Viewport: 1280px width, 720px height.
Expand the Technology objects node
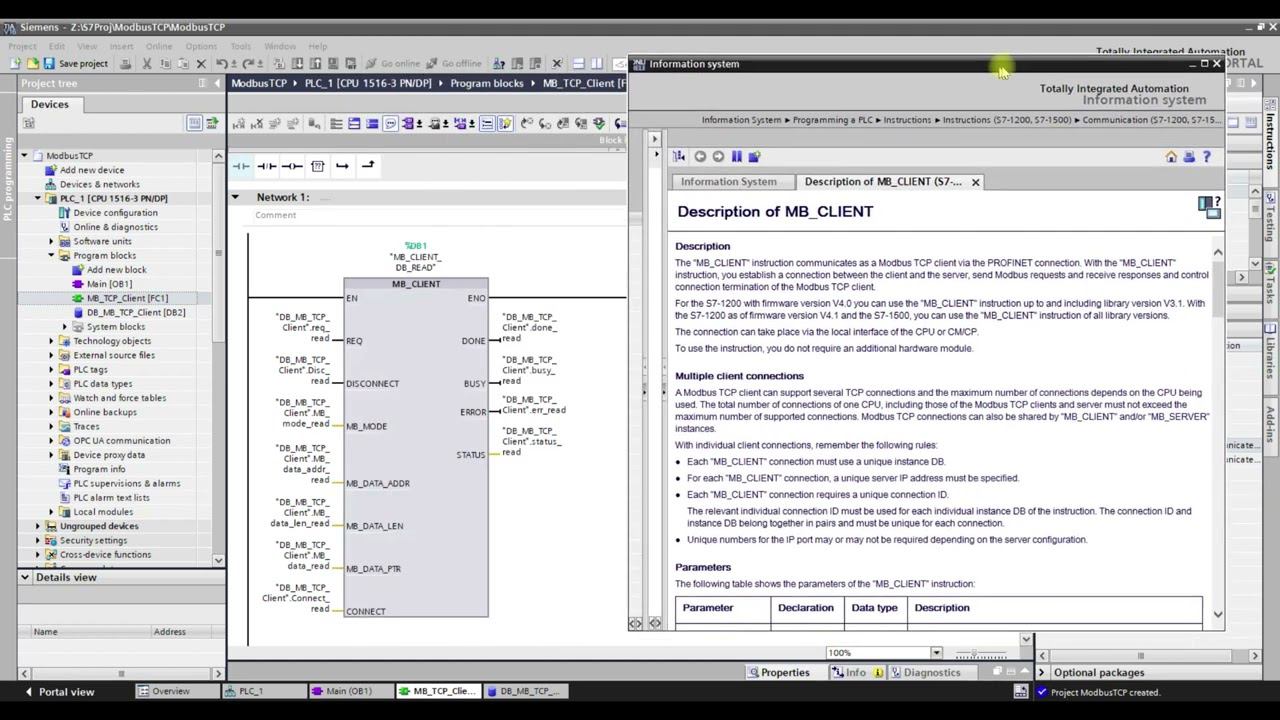tap(52, 341)
